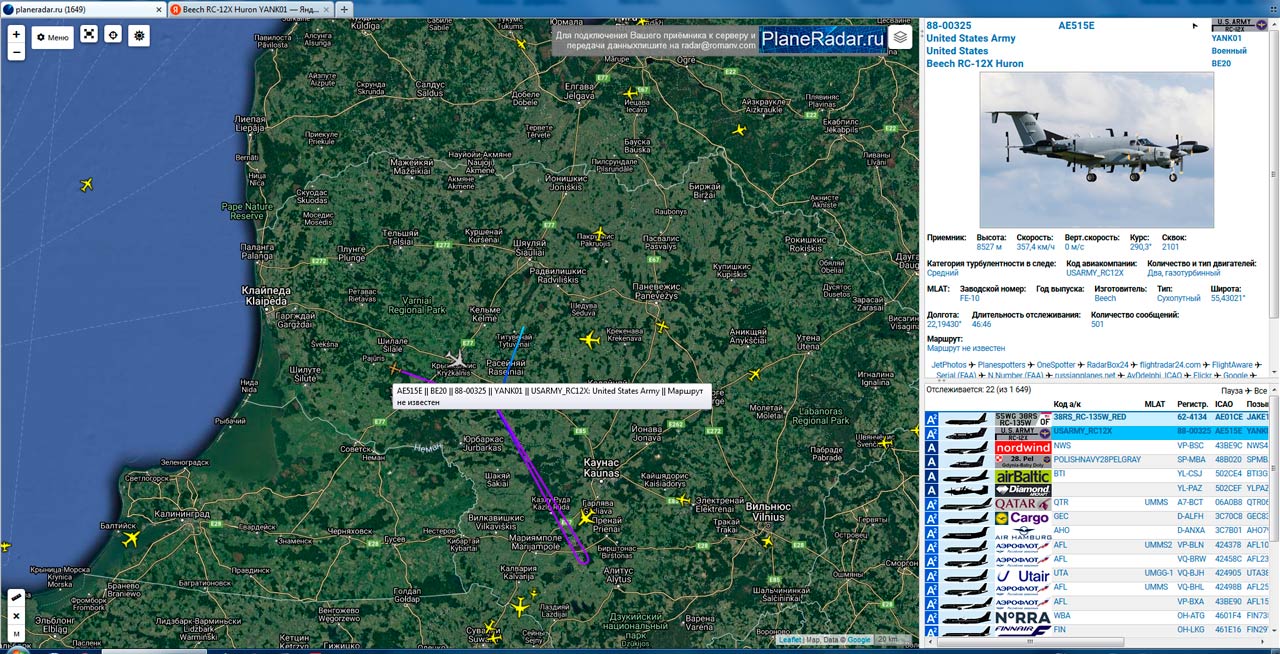
Task: Toggle fullscreen map view icon
Action: (89, 35)
